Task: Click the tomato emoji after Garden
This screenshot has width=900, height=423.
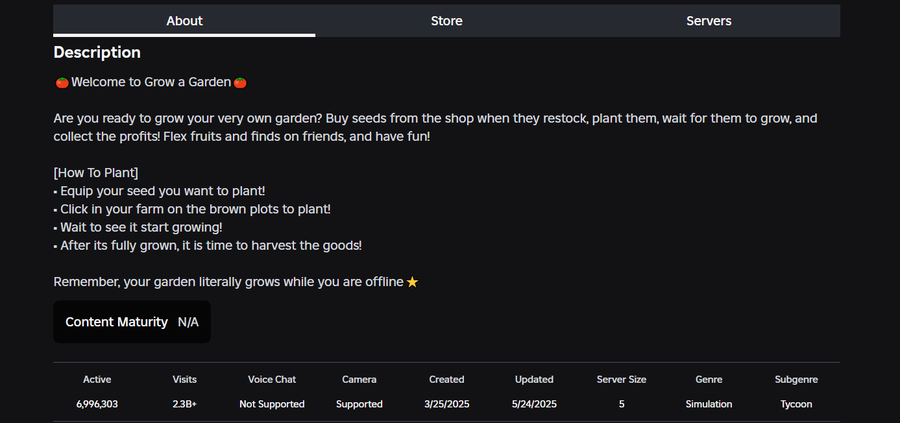Action: 240,83
